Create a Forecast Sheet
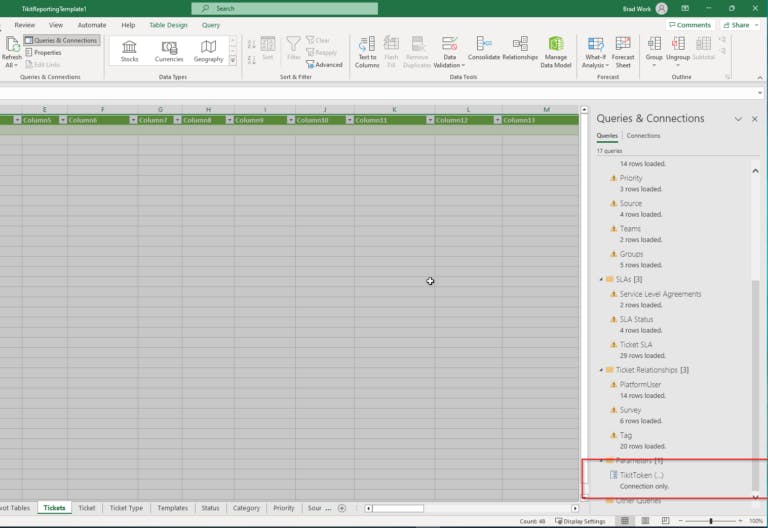Viewport: 768px width, 528px height. click(x=623, y=52)
